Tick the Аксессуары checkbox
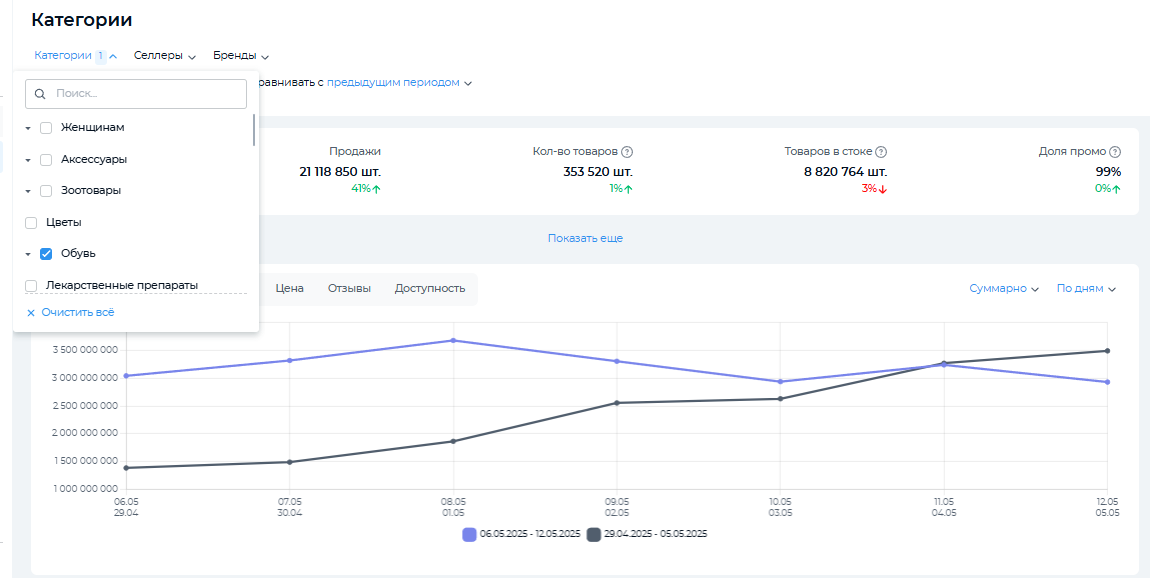This screenshot has height=578, width=1150. click(46, 160)
